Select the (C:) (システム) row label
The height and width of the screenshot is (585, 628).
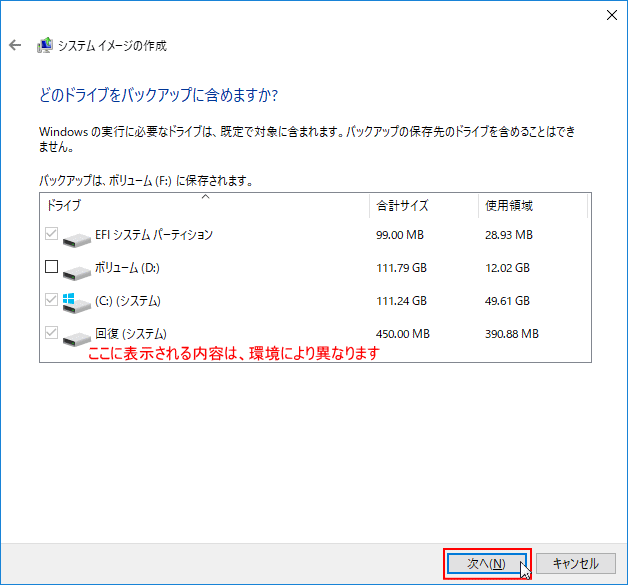[x=128, y=301]
